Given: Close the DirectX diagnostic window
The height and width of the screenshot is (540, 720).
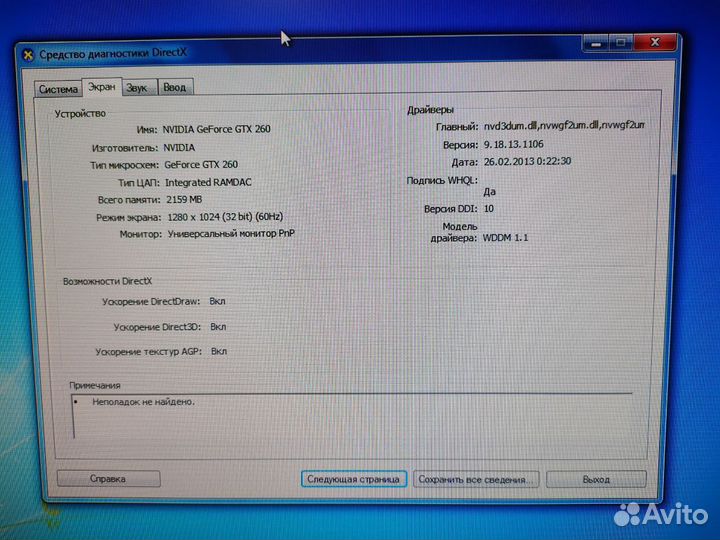Looking at the screenshot, I should [655, 42].
